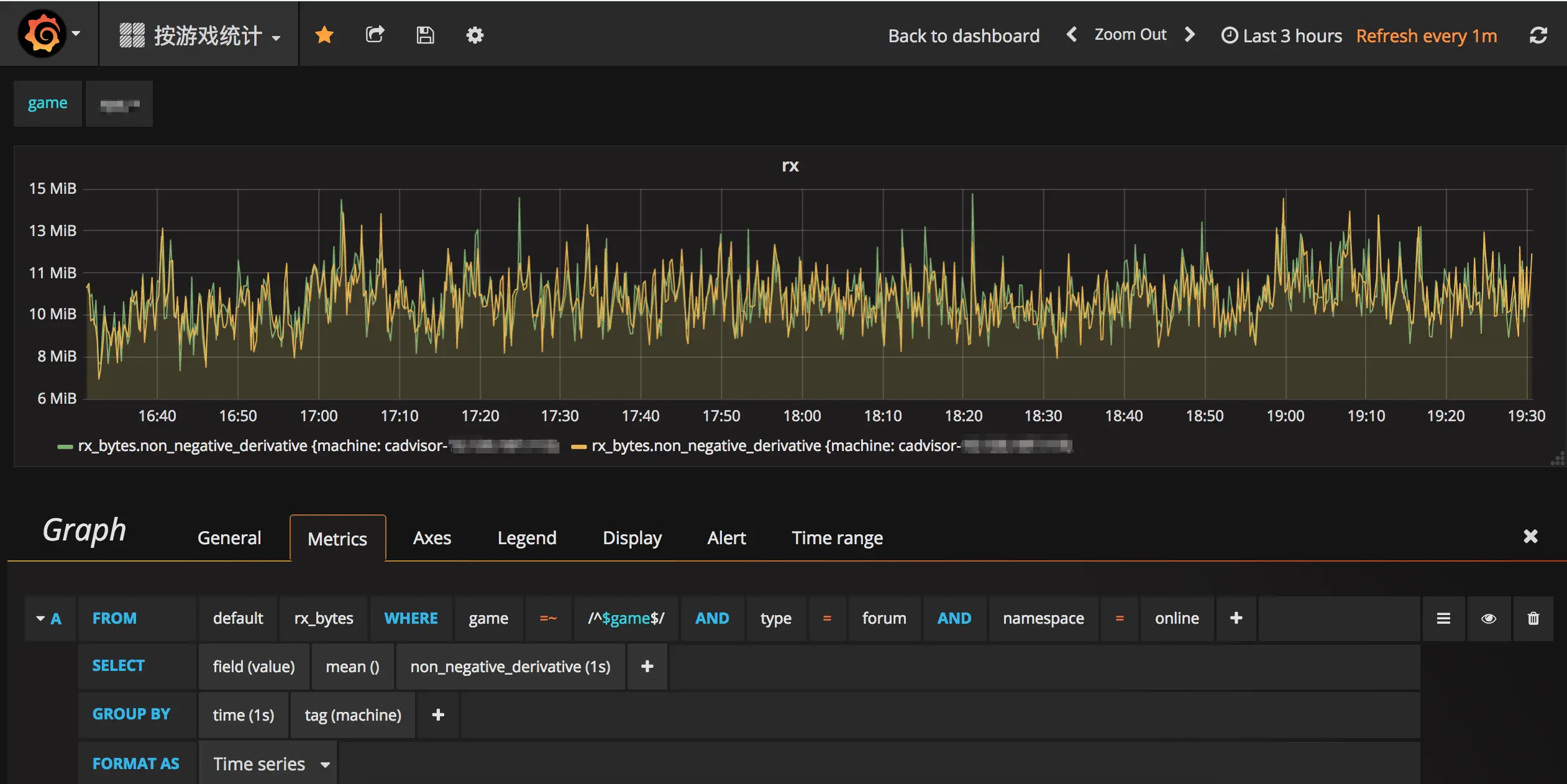Add a new WHERE condition with plus
The width and height of the screenshot is (1567, 784).
1236,618
